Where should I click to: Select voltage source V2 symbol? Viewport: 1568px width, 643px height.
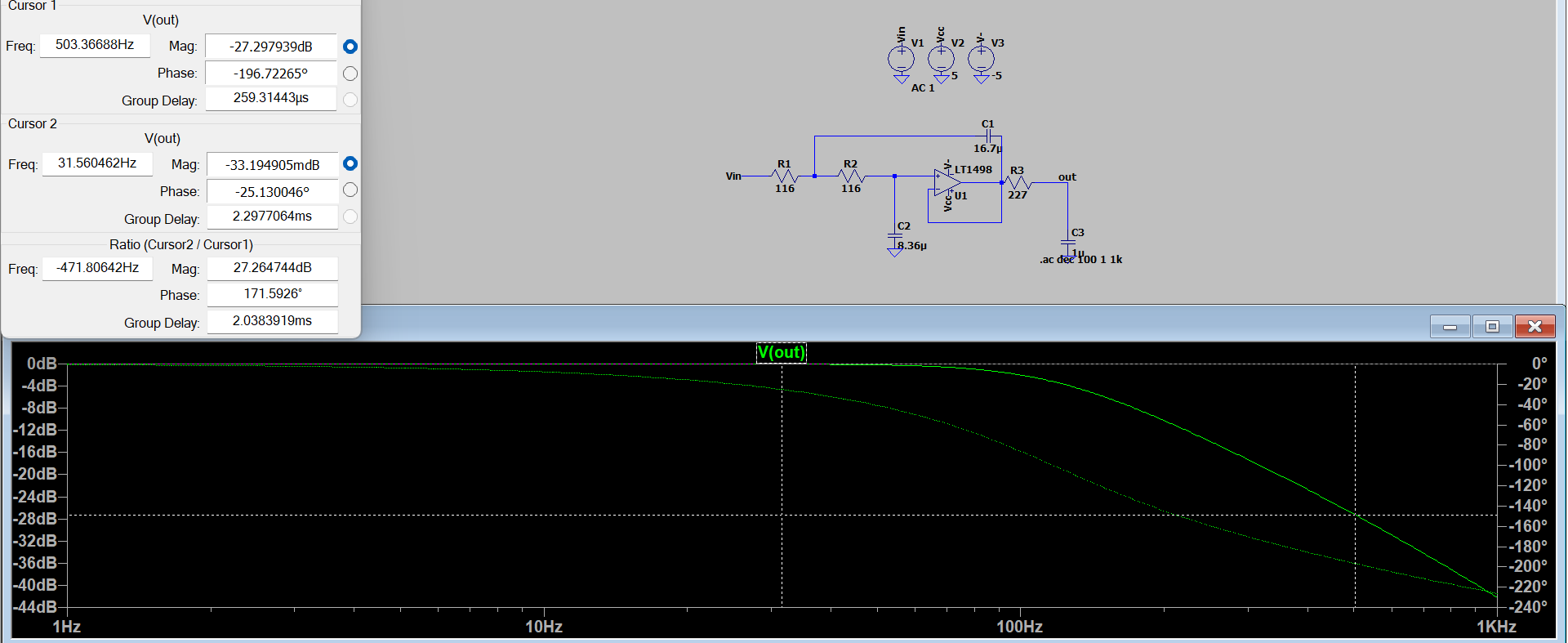point(941,60)
